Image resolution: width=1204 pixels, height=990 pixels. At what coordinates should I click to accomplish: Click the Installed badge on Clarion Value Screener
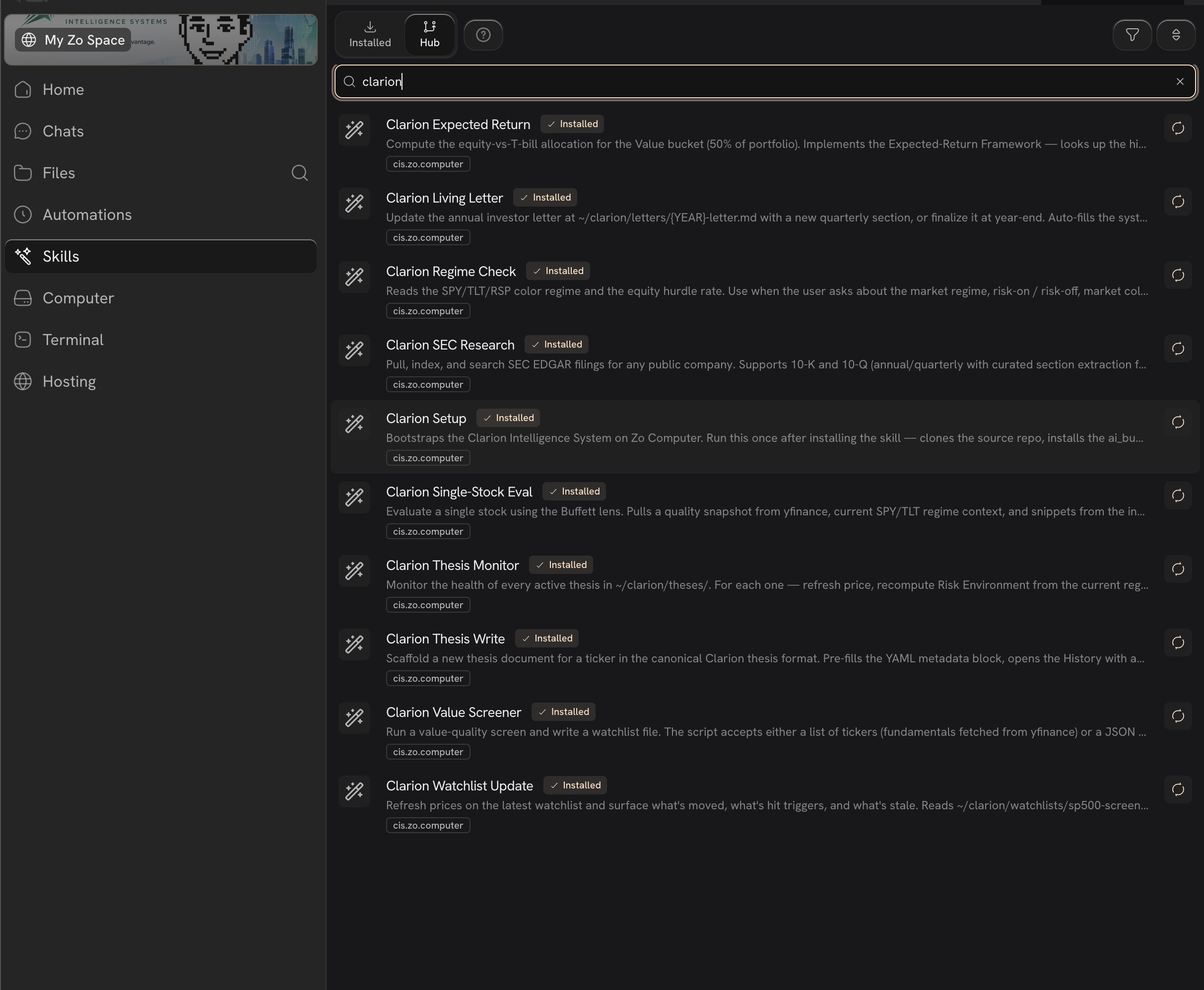[563, 711]
